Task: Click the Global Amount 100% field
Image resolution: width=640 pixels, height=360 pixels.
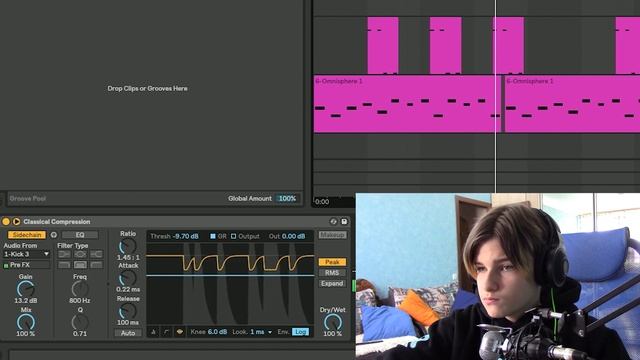Action: point(287,199)
